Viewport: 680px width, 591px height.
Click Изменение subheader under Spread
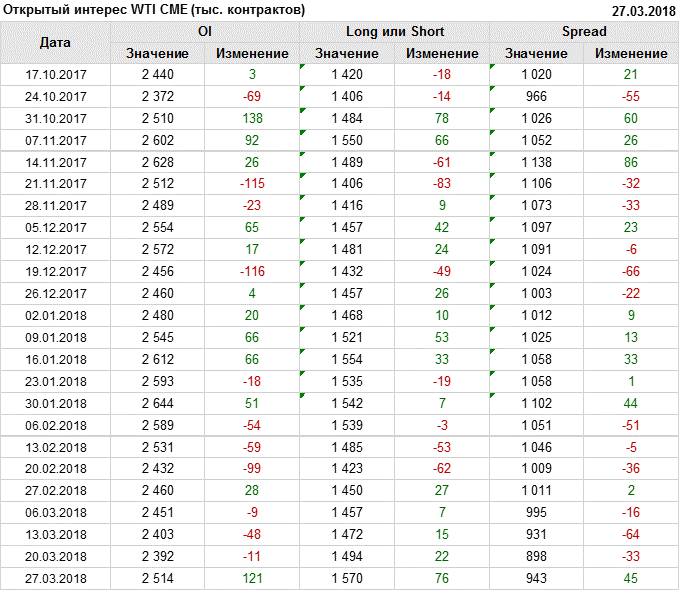coord(631,53)
